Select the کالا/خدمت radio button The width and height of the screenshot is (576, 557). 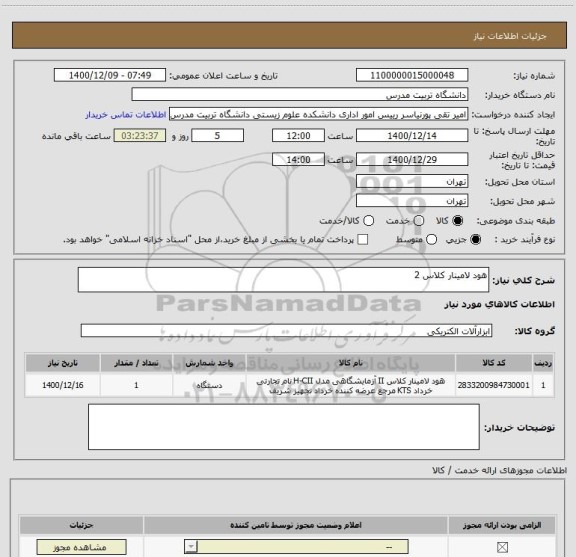point(368,221)
